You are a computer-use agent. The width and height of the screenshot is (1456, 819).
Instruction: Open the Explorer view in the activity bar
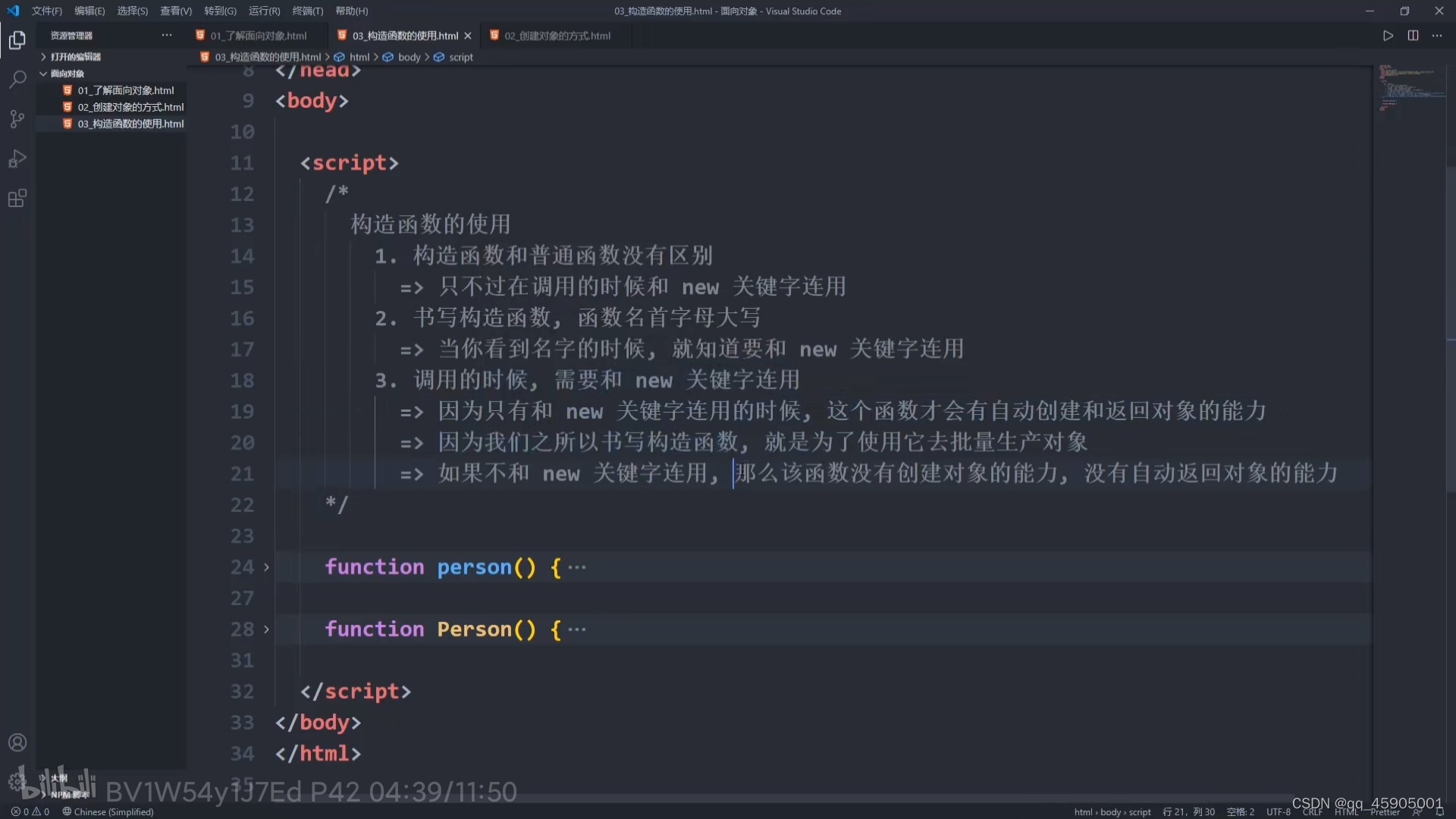(17, 40)
